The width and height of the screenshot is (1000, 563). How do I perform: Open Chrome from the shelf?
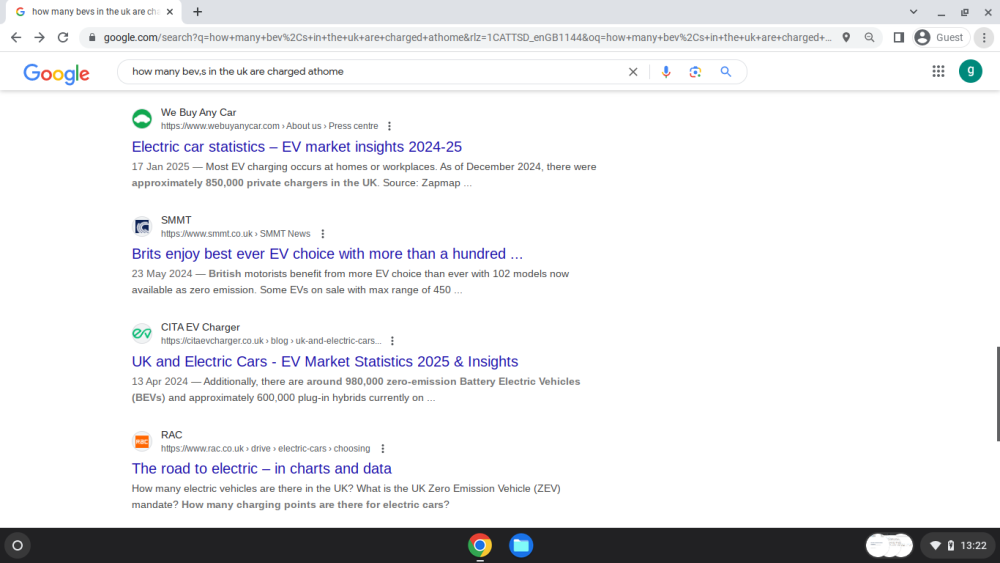(x=480, y=546)
